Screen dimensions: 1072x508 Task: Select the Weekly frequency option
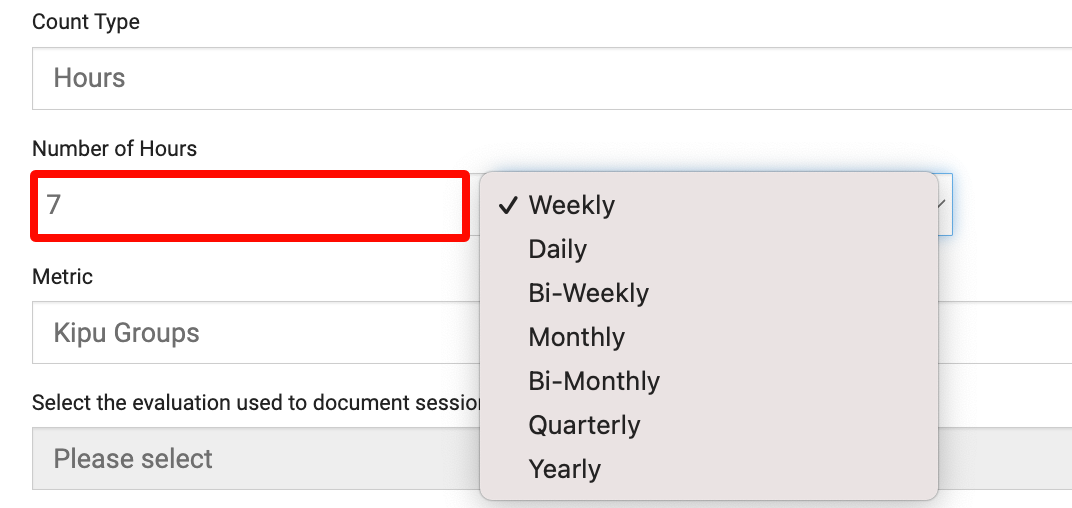pos(572,205)
